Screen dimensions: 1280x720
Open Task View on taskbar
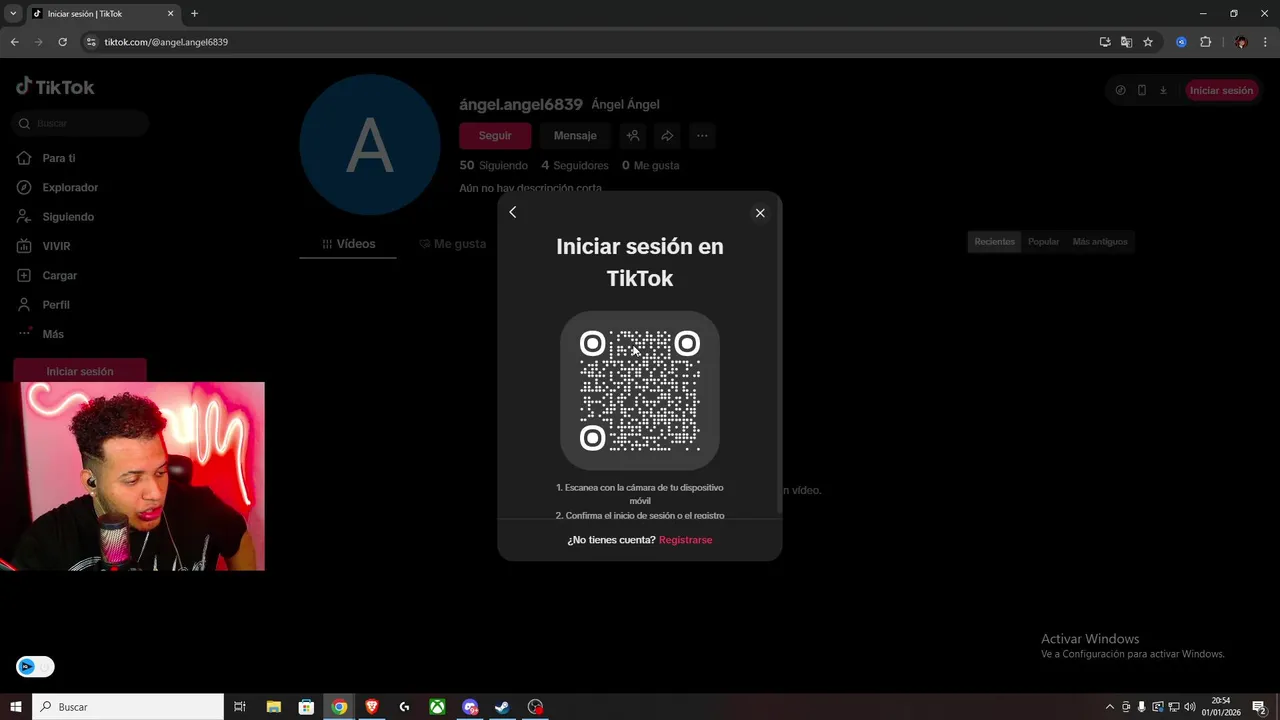tap(240, 707)
